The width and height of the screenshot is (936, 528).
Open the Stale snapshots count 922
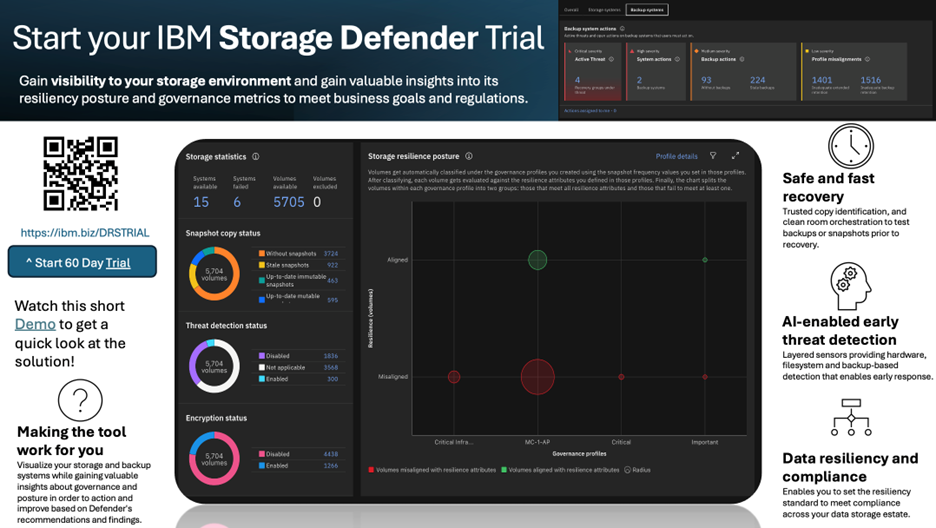(332, 265)
